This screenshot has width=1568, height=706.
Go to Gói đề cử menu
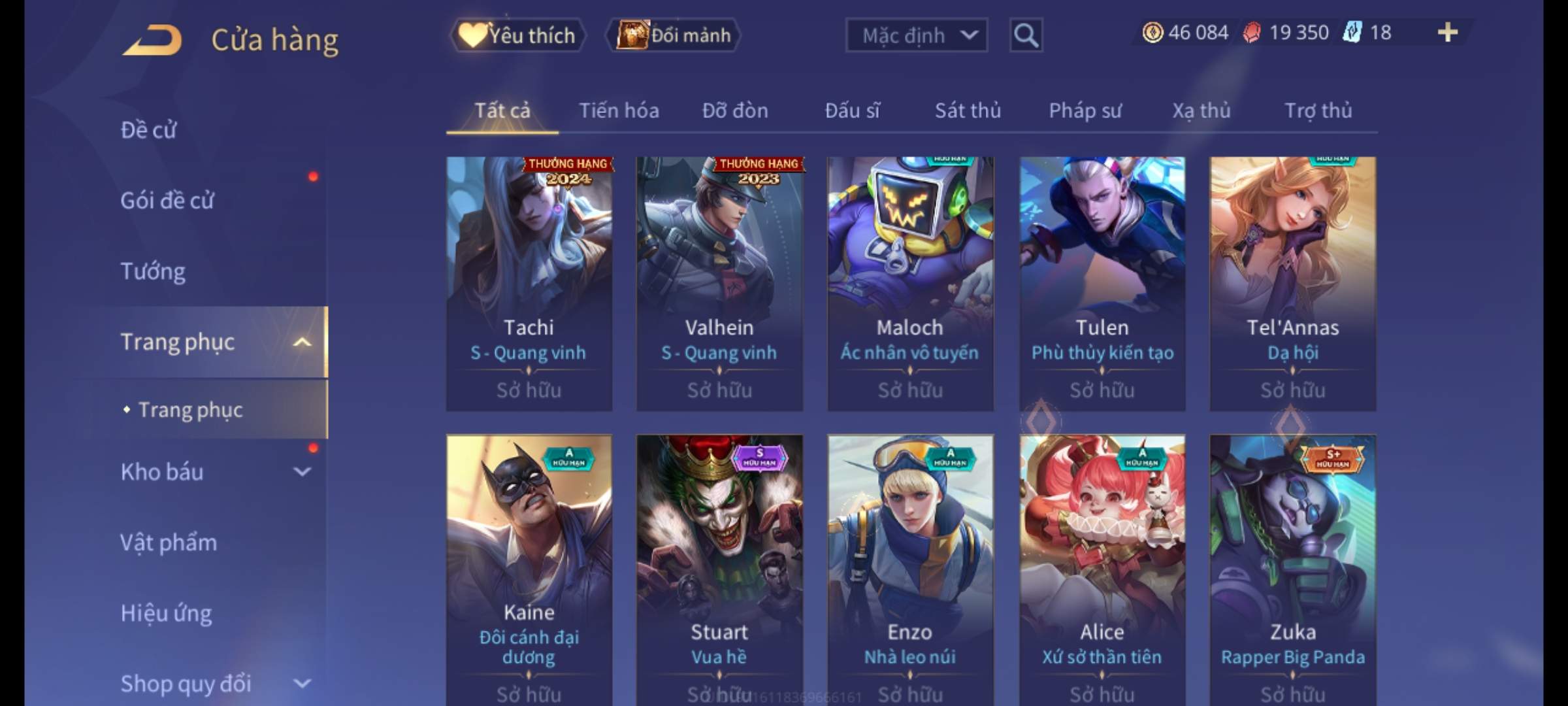click(x=167, y=201)
